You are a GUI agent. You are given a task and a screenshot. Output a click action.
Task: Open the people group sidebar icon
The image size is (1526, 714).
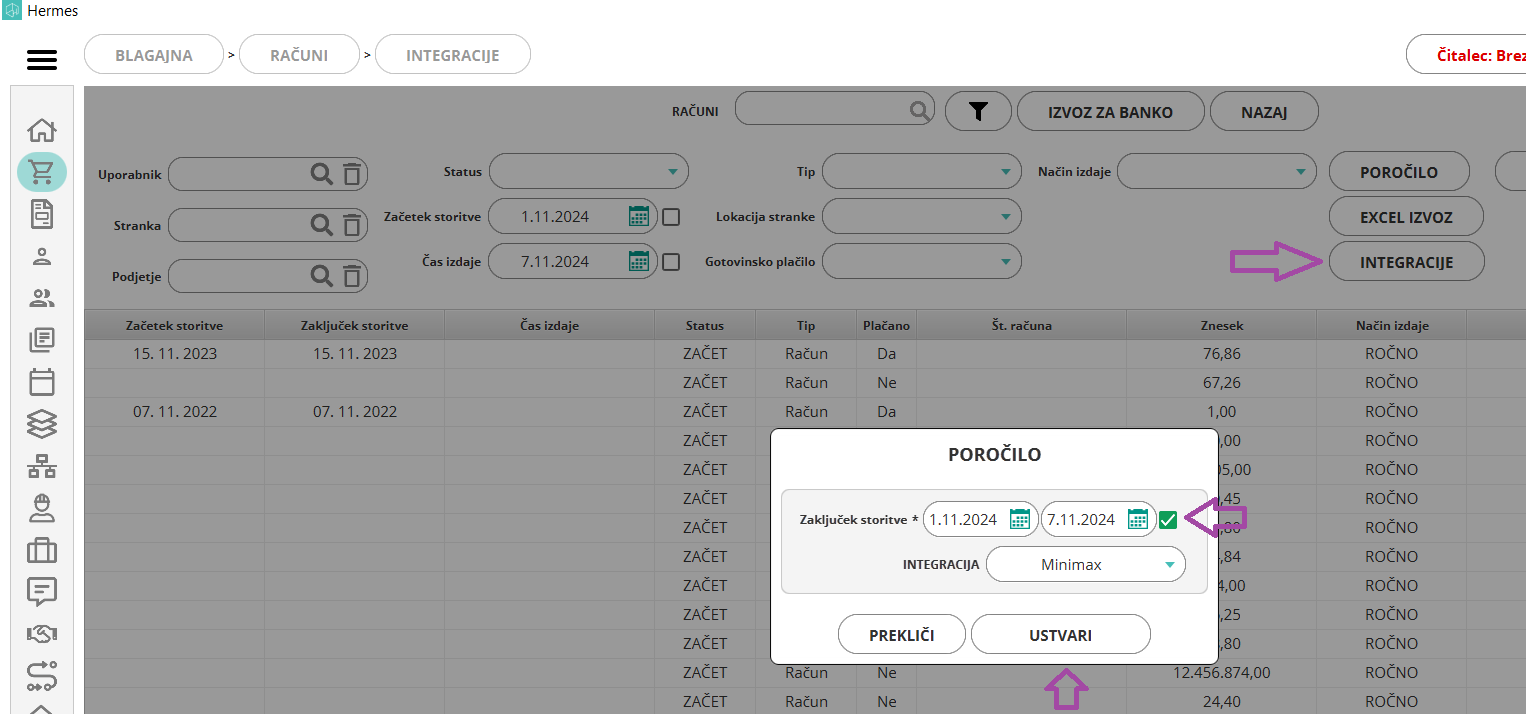point(42,298)
